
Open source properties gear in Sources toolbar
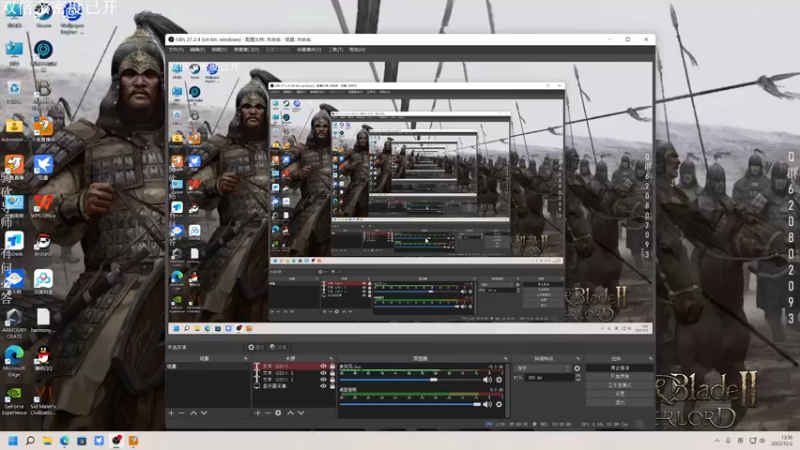click(x=278, y=413)
